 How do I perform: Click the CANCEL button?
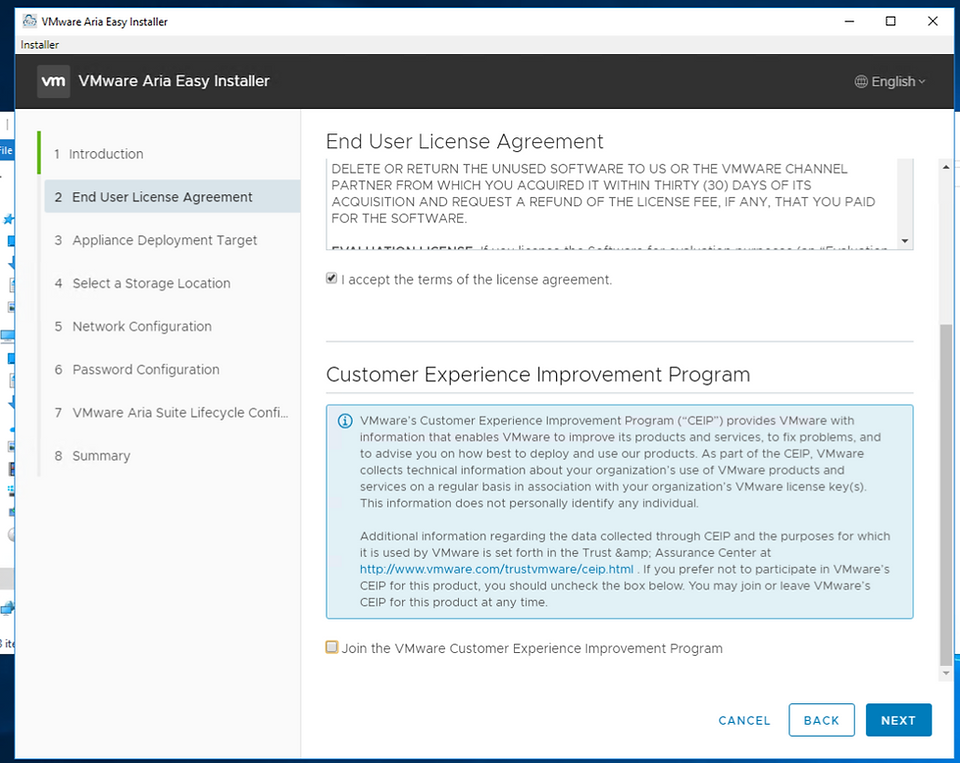pos(744,720)
